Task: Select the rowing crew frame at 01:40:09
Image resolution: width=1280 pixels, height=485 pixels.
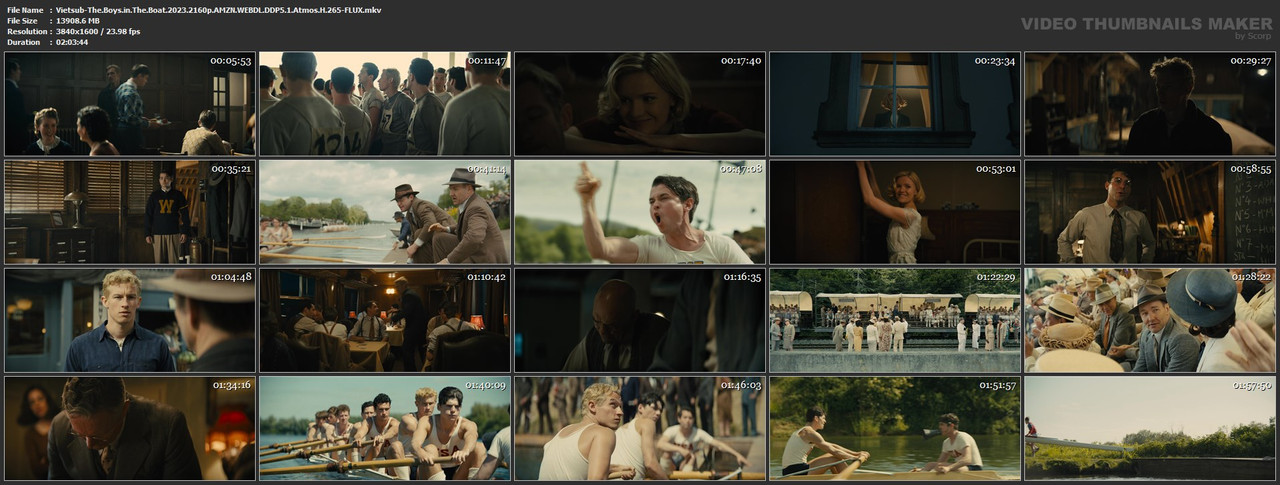Action: click(385, 428)
